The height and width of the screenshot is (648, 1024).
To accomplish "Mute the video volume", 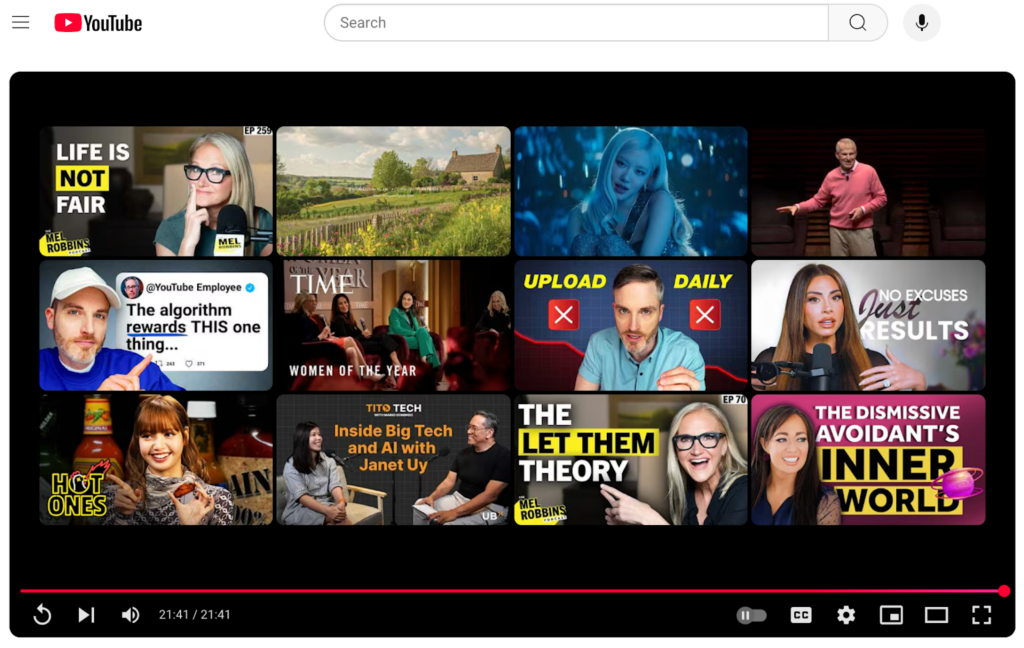I will point(130,615).
